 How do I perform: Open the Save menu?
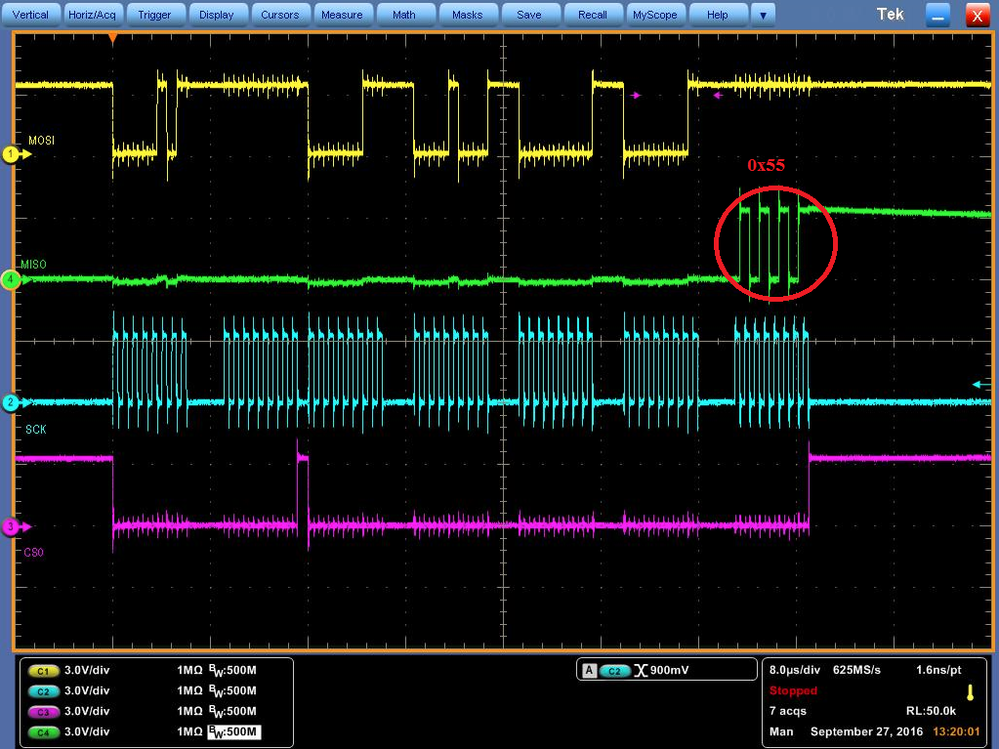[x=529, y=15]
